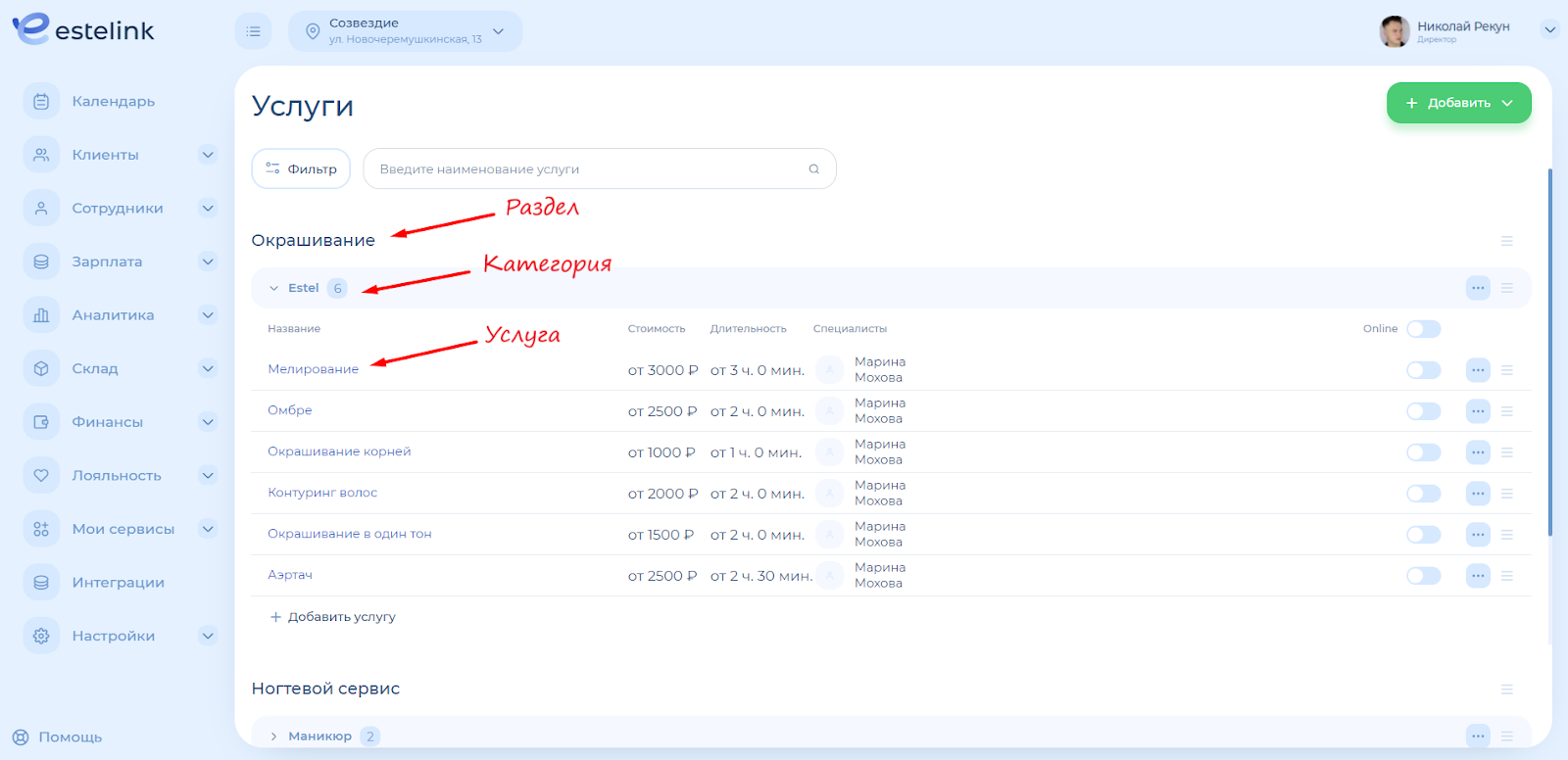The height and width of the screenshot is (760, 1568).
Task: Open the Аналитика menu item
Action: point(113,315)
